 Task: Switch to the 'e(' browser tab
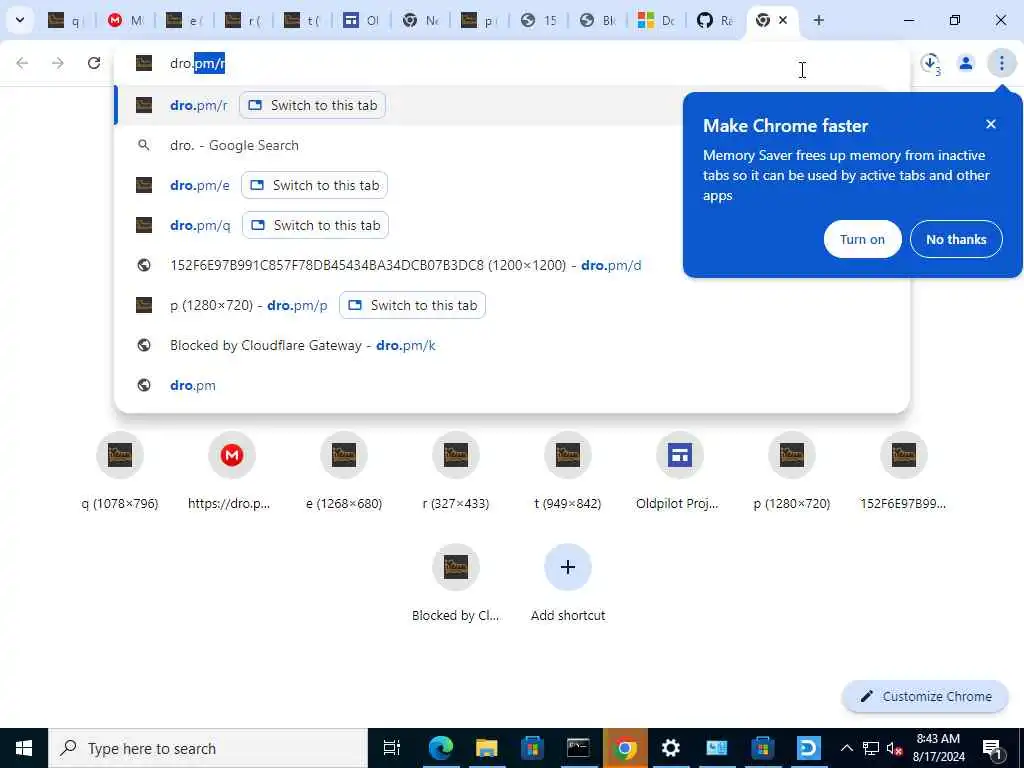(x=184, y=20)
